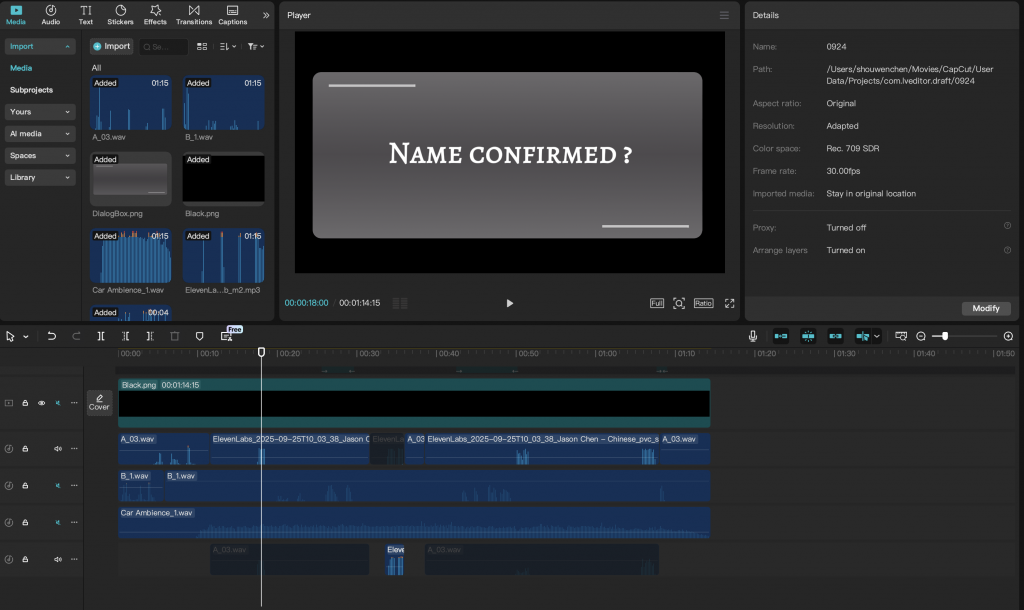Image resolution: width=1024 pixels, height=610 pixels.
Task: Open the Effects panel
Action: [155, 14]
